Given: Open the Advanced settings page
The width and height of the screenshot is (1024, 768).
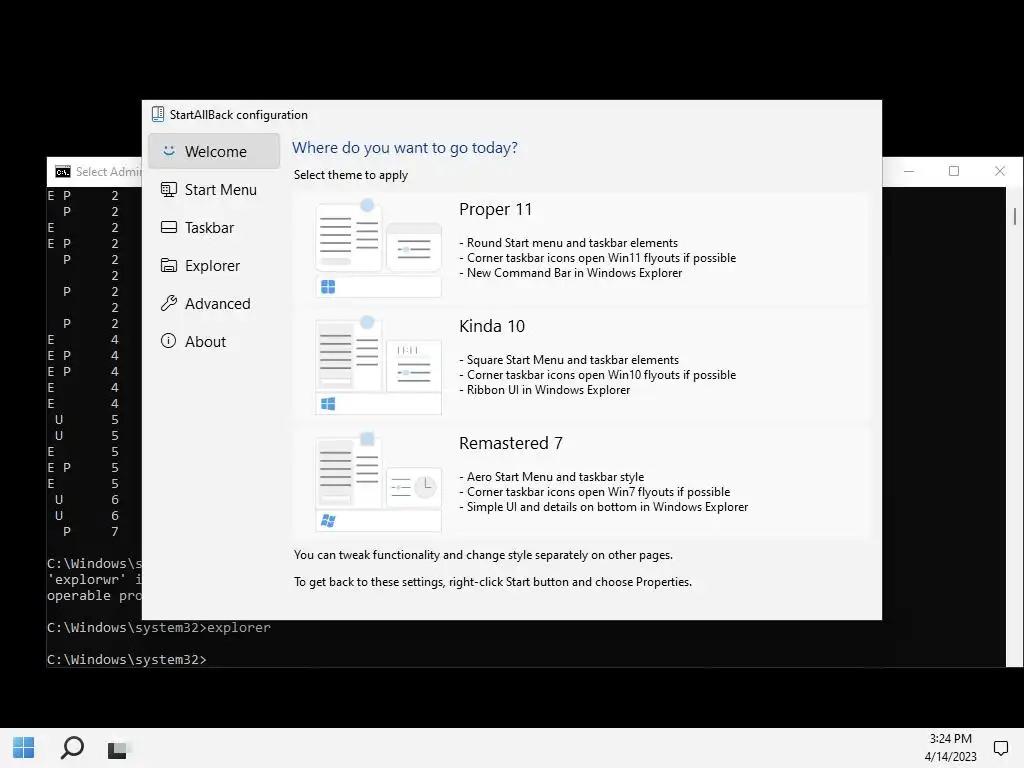Looking at the screenshot, I should coord(214,304).
